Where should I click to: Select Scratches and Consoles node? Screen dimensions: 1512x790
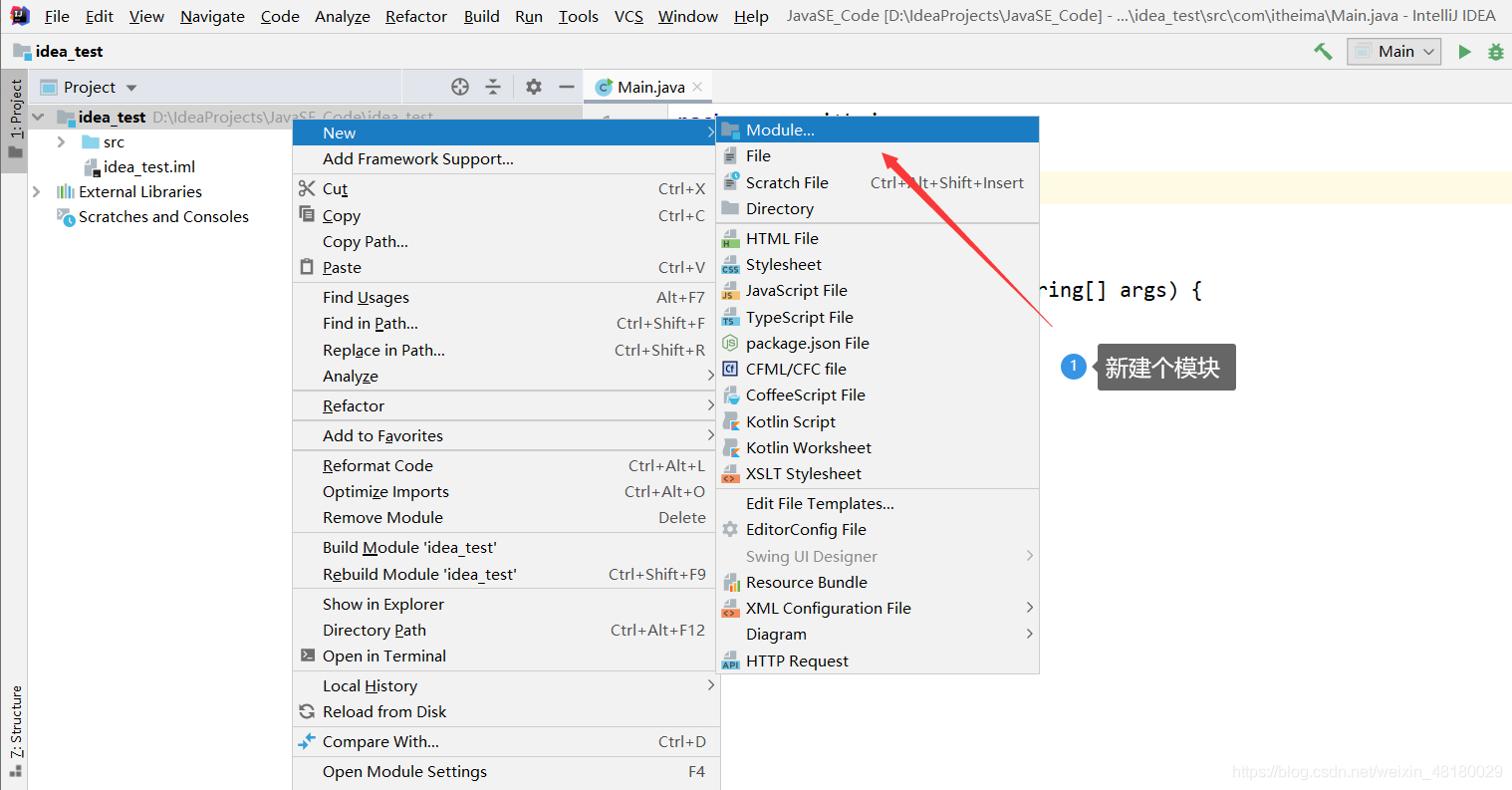click(163, 216)
